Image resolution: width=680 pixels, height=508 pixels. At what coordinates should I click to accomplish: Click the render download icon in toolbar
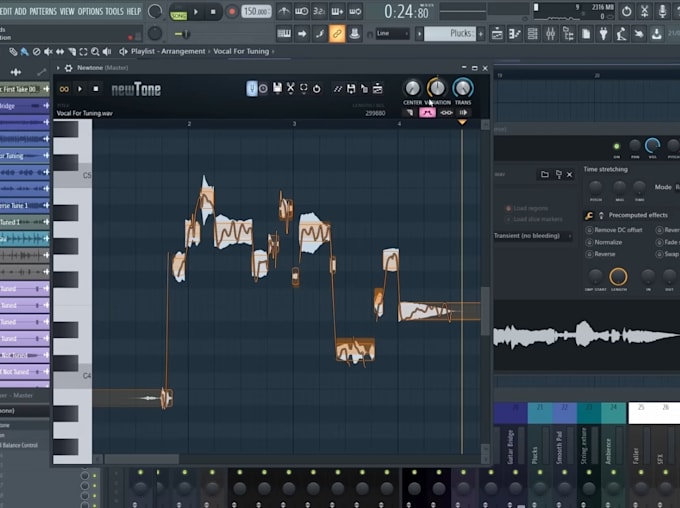click(657, 33)
